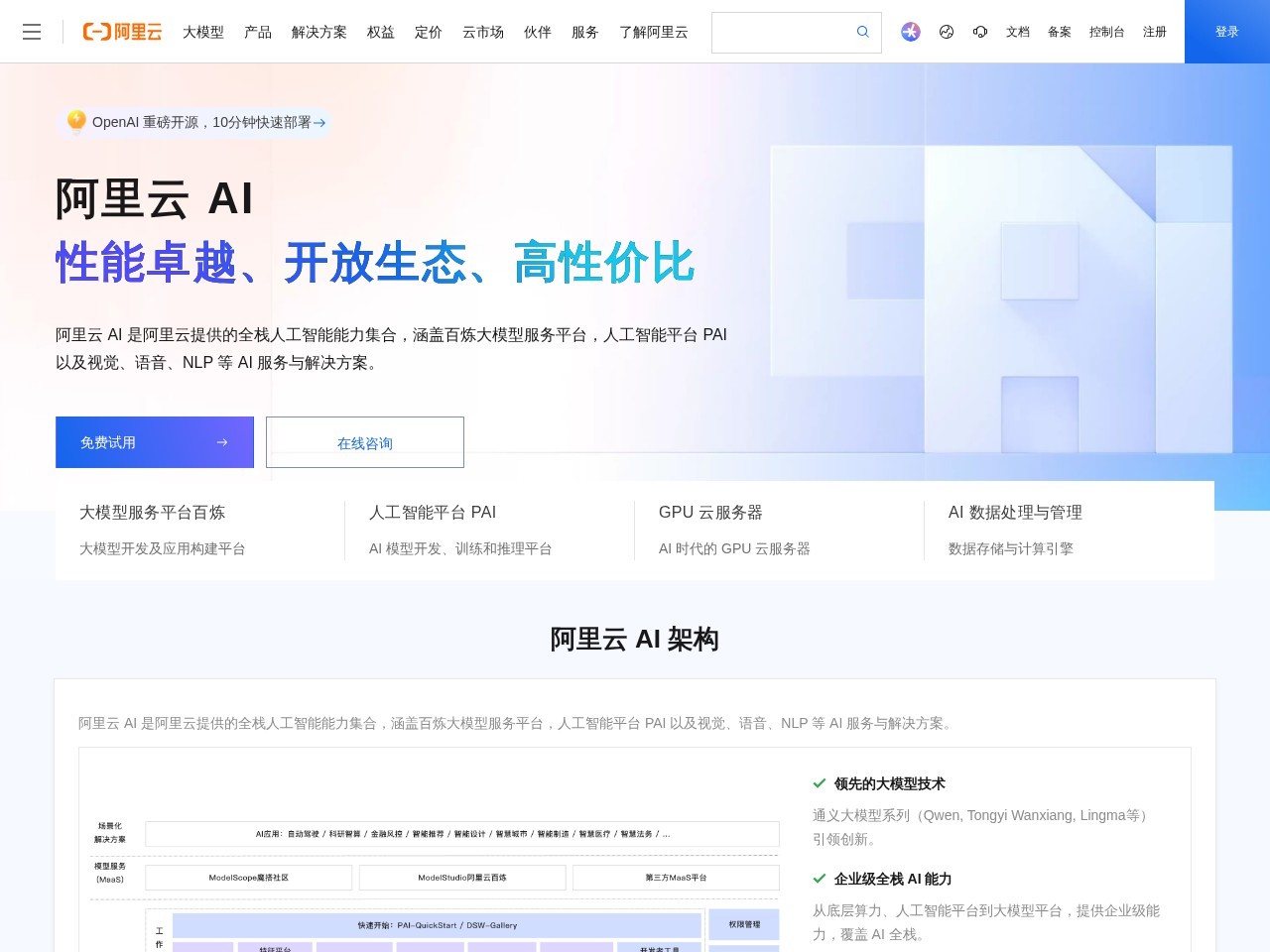Select 定价 in the top navigation

[428, 32]
